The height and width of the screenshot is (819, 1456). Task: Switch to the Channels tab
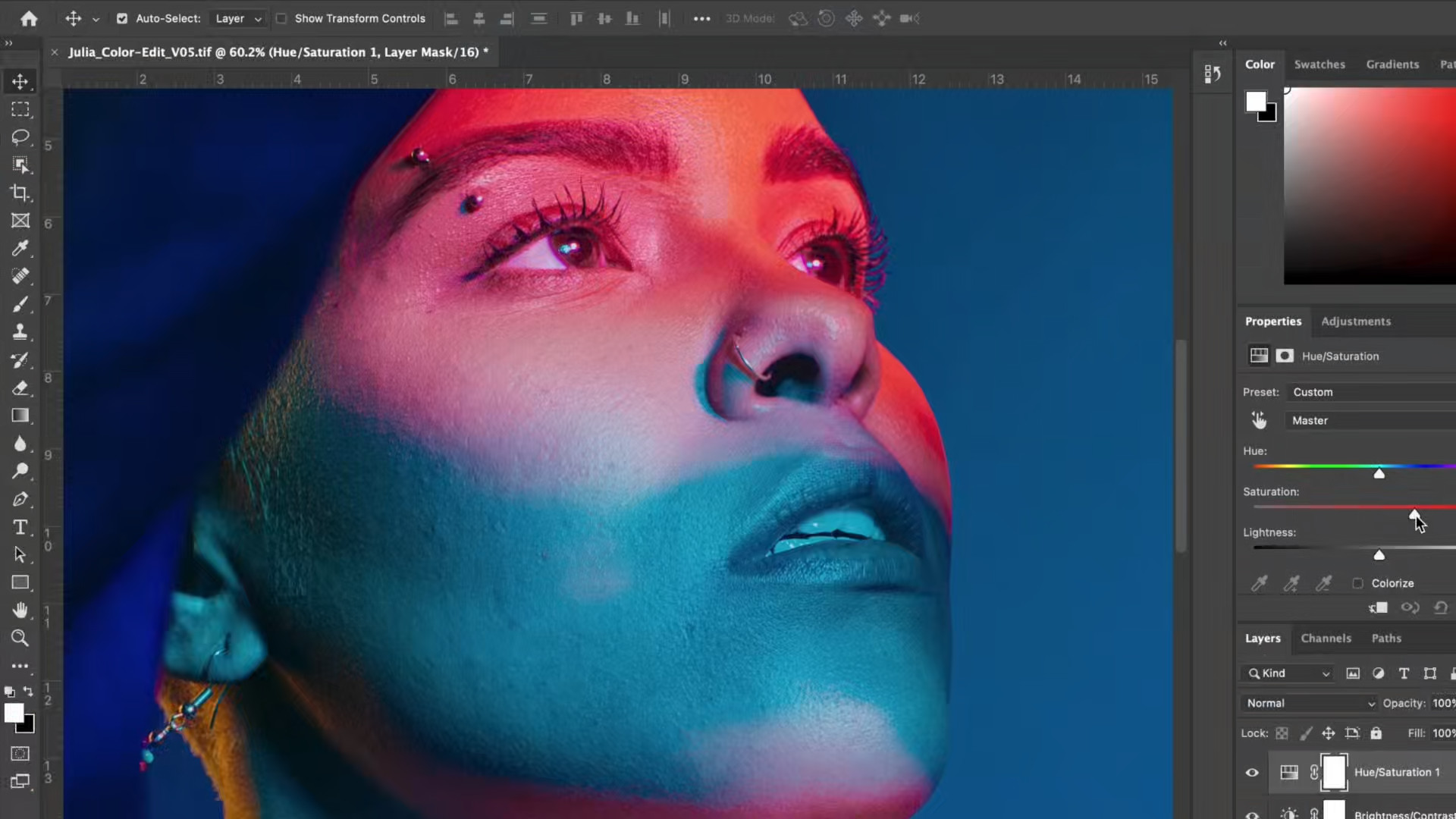click(1326, 638)
